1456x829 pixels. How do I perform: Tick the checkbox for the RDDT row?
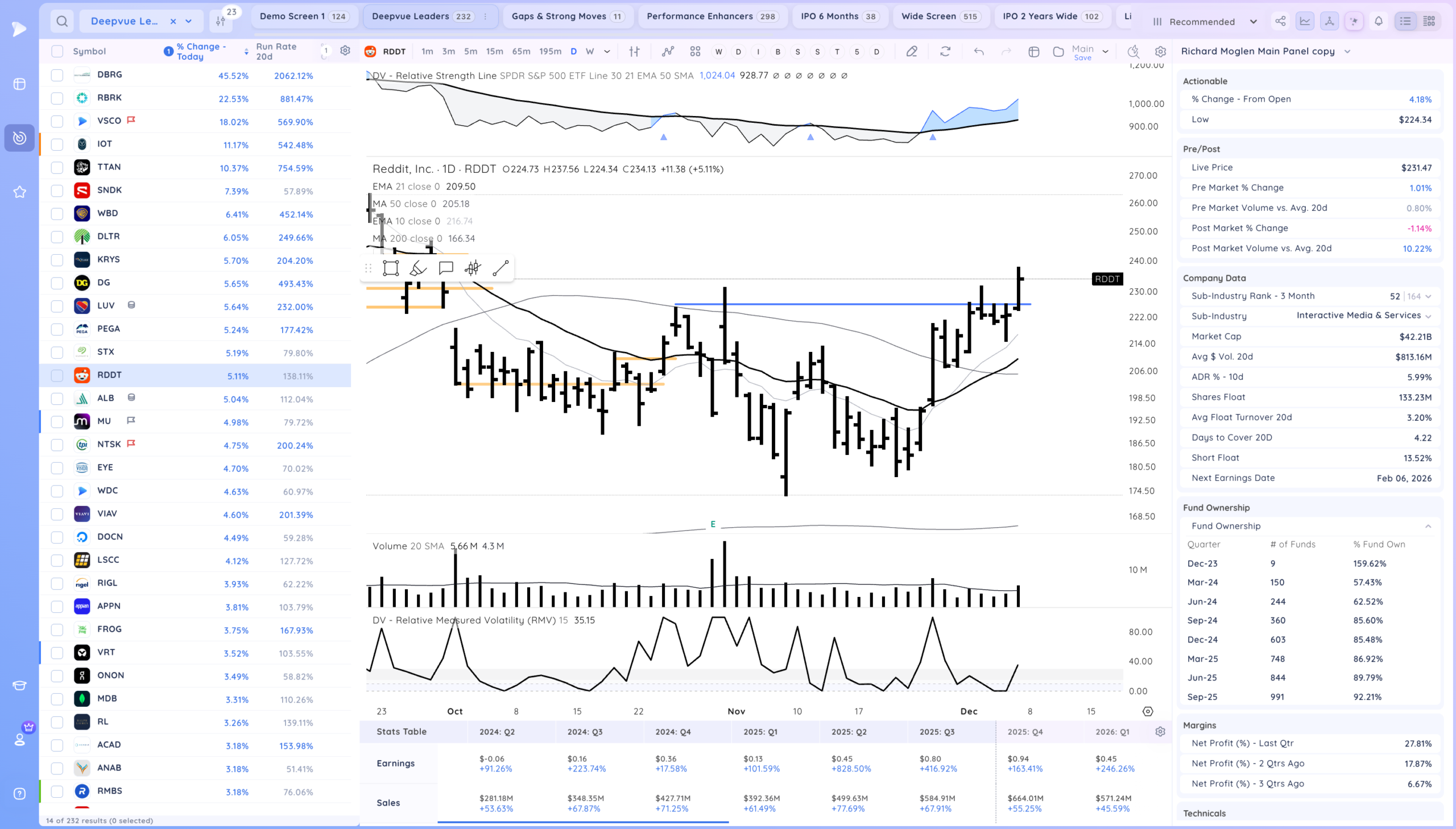point(57,376)
